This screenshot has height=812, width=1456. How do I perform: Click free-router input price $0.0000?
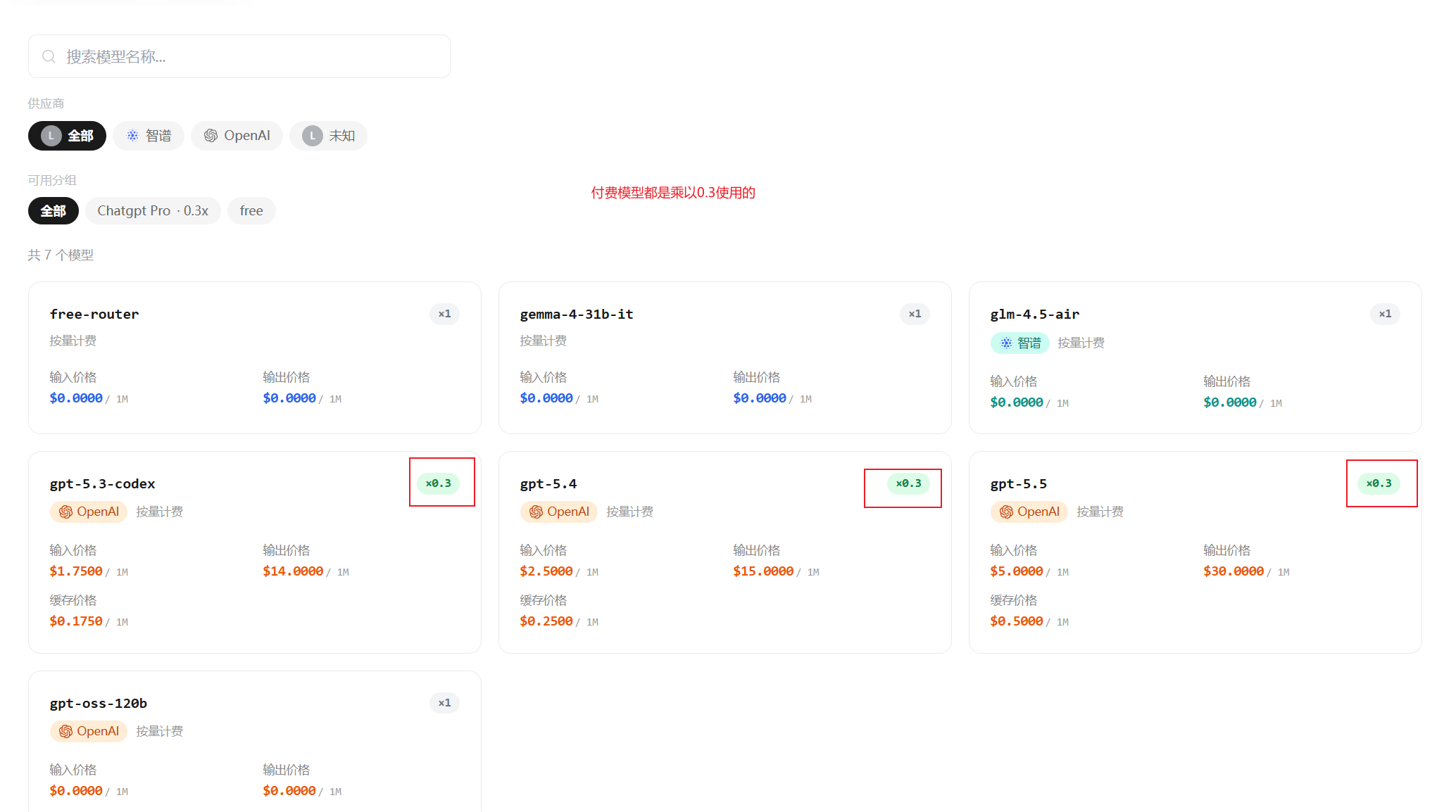point(76,398)
